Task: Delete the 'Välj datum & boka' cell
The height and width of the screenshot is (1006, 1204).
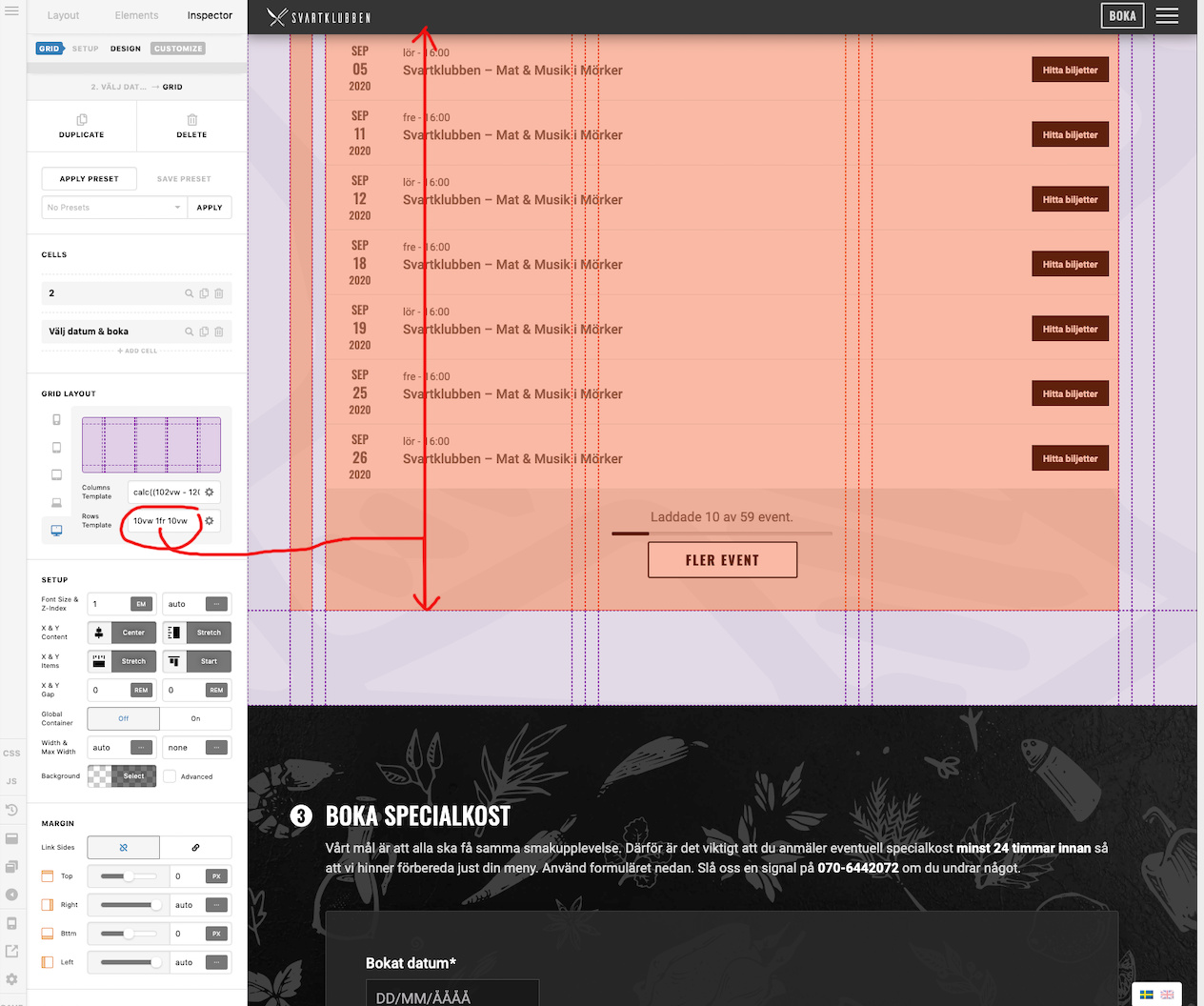Action: pyautogui.click(x=219, y=332)
